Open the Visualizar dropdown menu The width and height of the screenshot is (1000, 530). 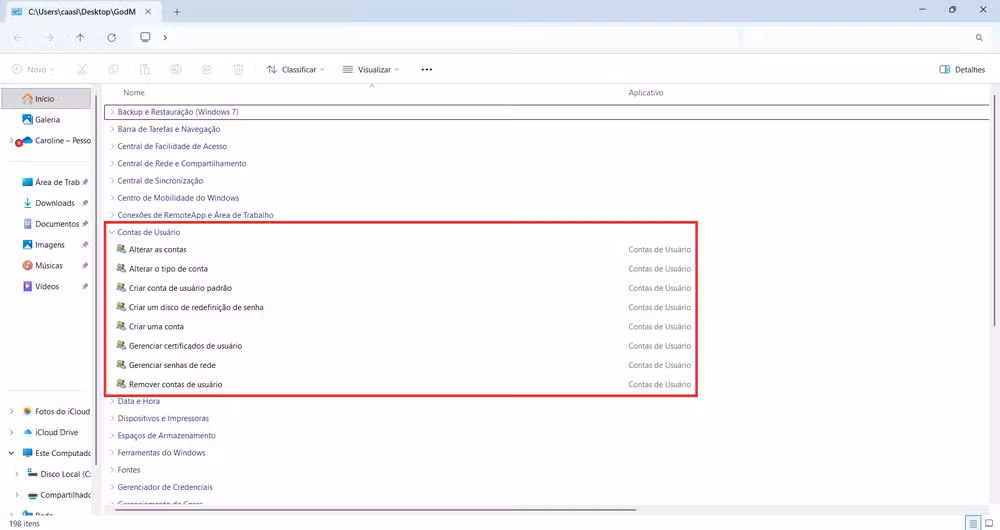click(x=371, y=70)
